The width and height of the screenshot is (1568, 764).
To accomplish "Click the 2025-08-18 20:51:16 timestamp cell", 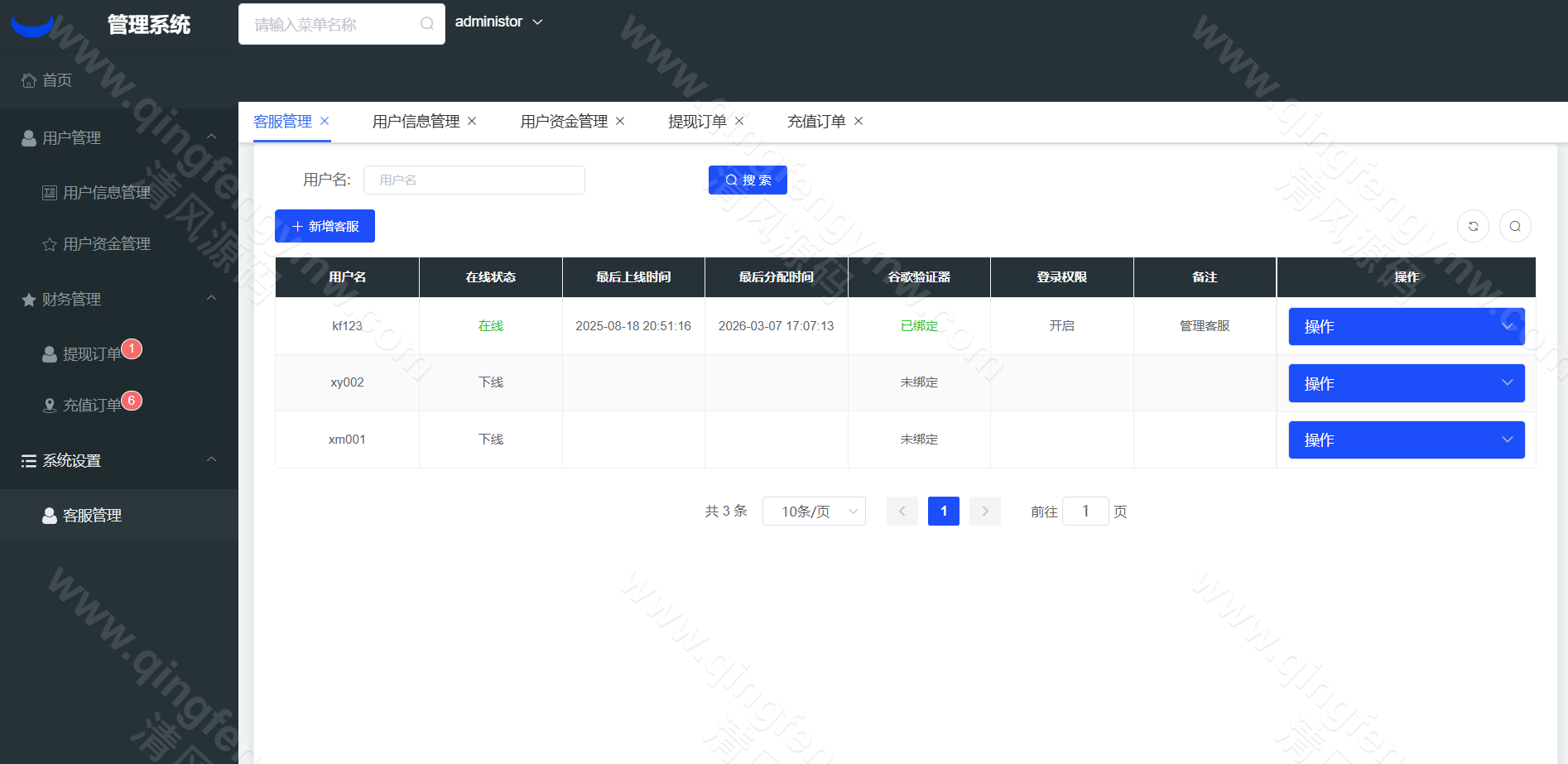I will [633, 326].
